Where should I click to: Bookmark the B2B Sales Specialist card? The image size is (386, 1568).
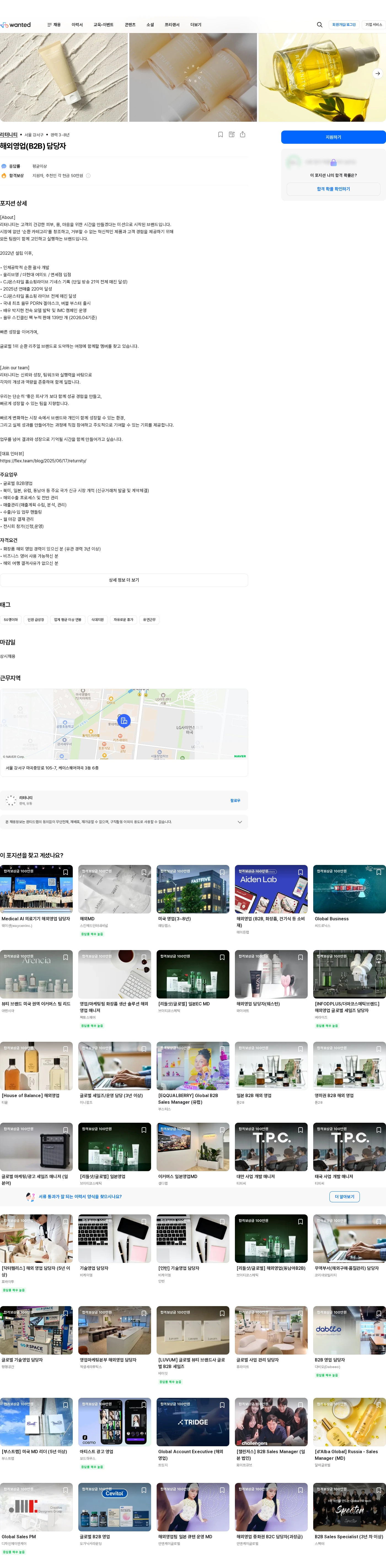379,1491
